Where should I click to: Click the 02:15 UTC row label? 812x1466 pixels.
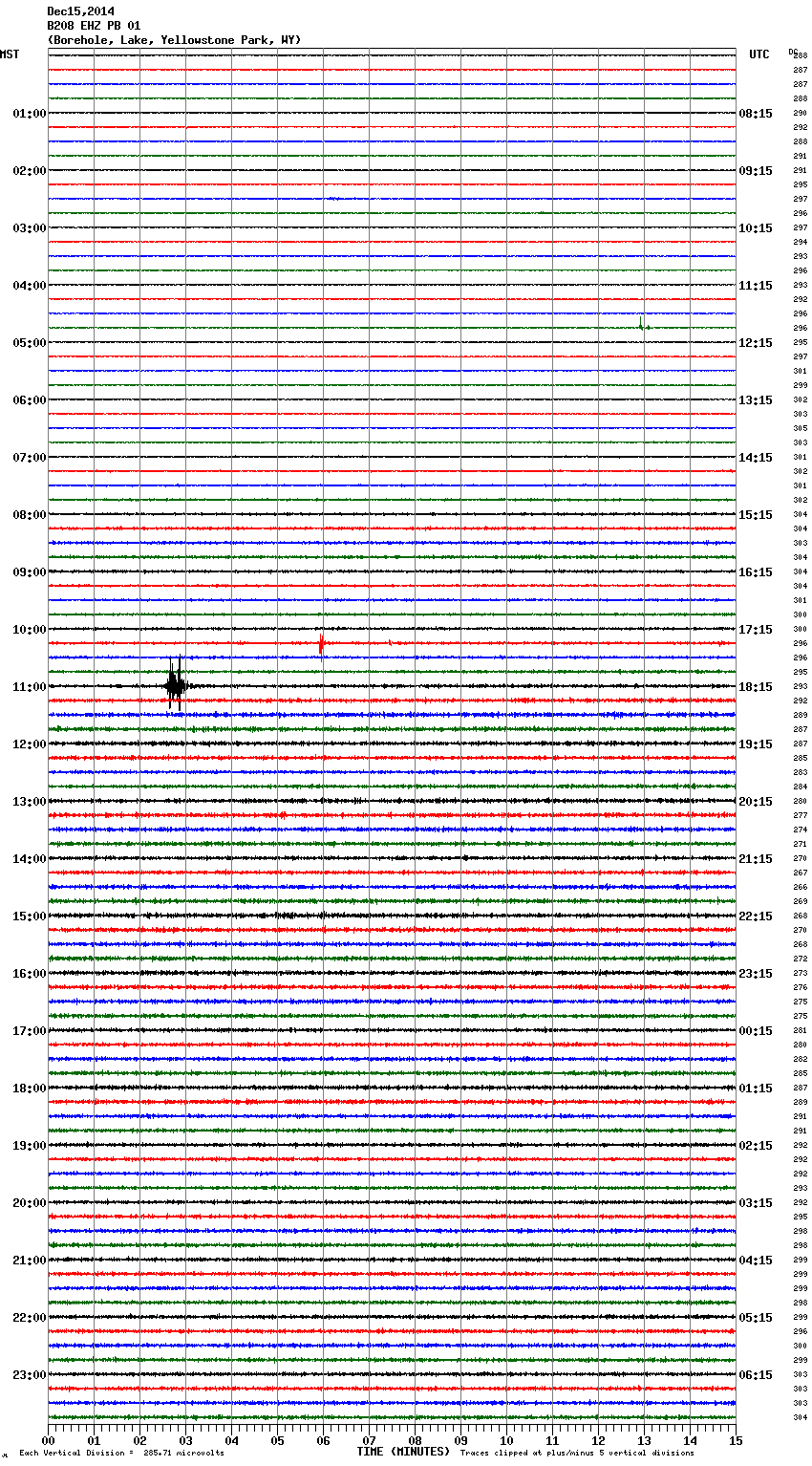click(x=756, y=1146)
